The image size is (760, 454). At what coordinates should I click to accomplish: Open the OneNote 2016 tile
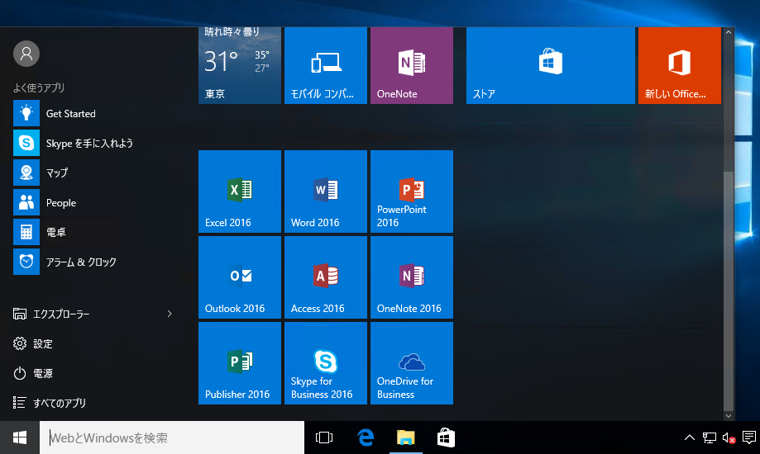point(412,277)
